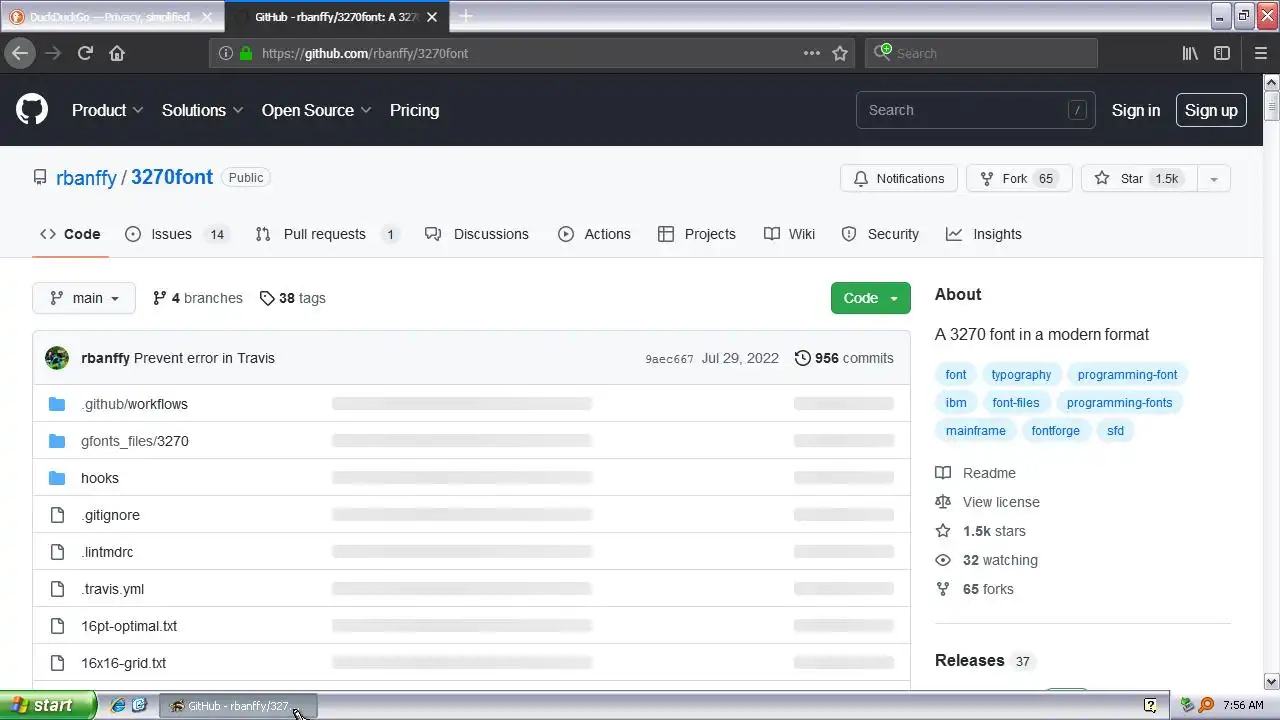The height and width of the screenshot is (720, 1280).
Task: Click the watching eye icon
Action: click(x=943, y=560)
